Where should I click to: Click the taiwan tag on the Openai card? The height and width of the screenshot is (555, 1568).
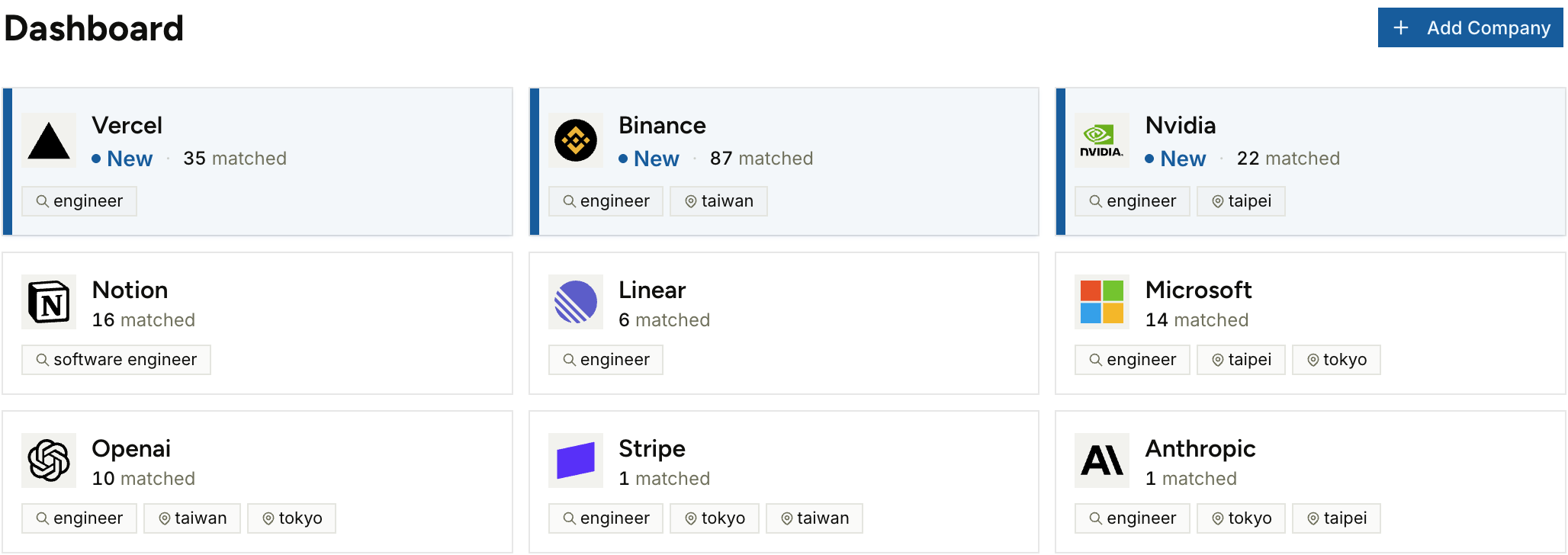click(x=192, y=518)
